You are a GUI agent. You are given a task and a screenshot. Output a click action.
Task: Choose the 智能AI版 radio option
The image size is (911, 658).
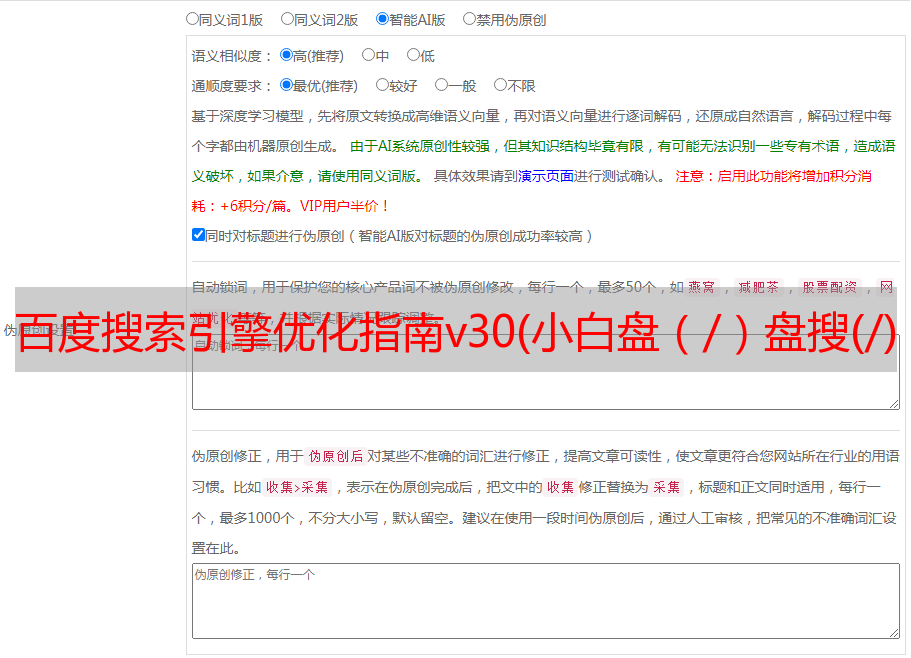pos(382,19)
